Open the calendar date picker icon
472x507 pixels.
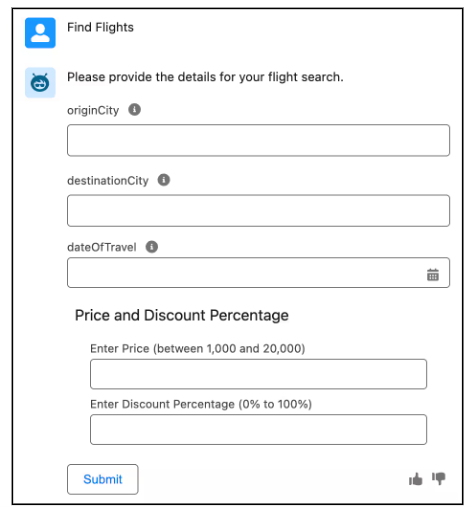point(433,274)
